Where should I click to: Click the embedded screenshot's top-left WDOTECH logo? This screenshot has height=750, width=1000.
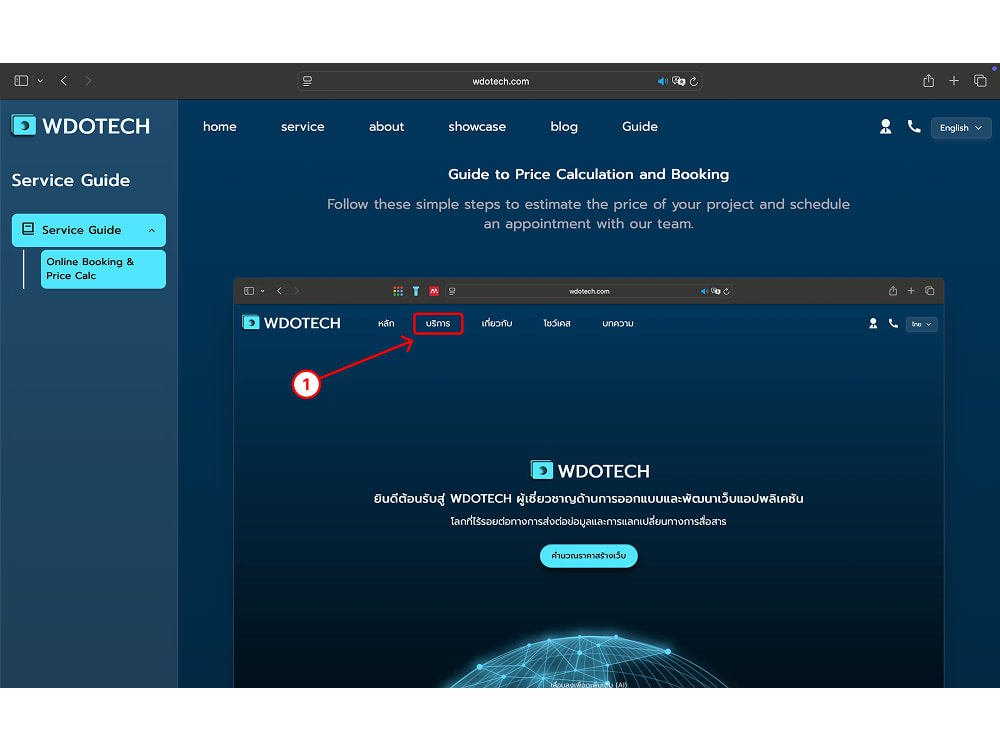[291, 323]
